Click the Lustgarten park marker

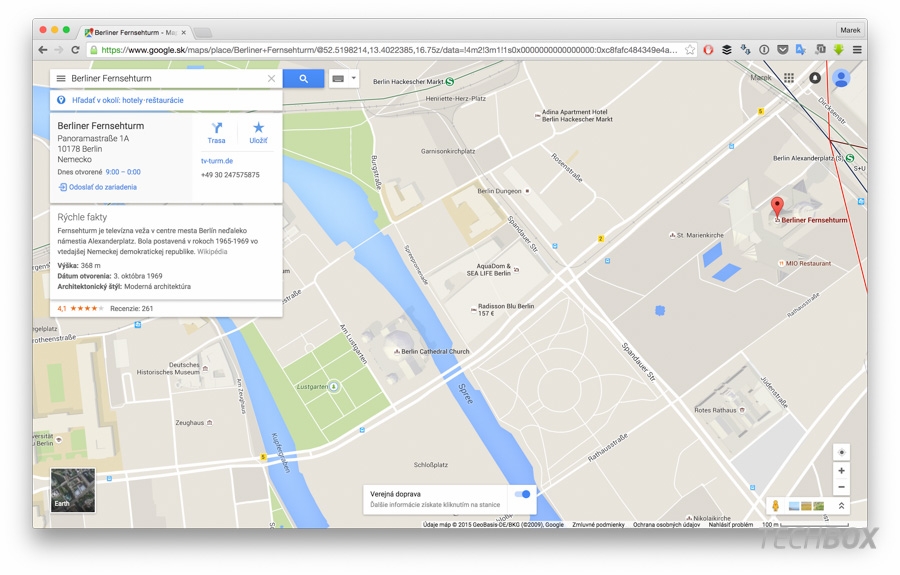click(x=333, y=386)
